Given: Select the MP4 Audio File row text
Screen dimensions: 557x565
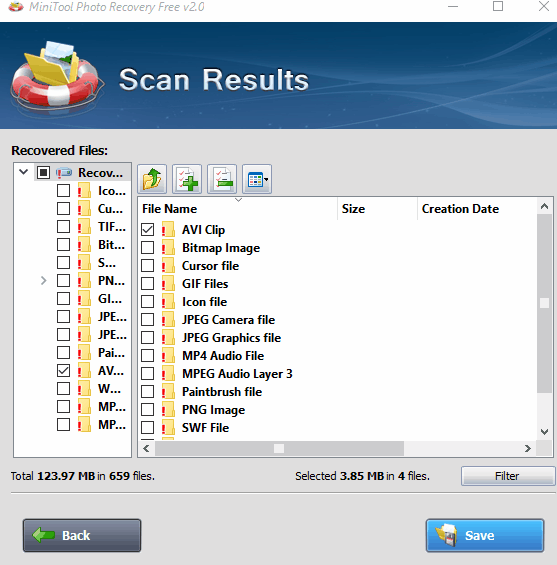Looking at the screenshot, I should pyautogui.click(x=223, y=356).
